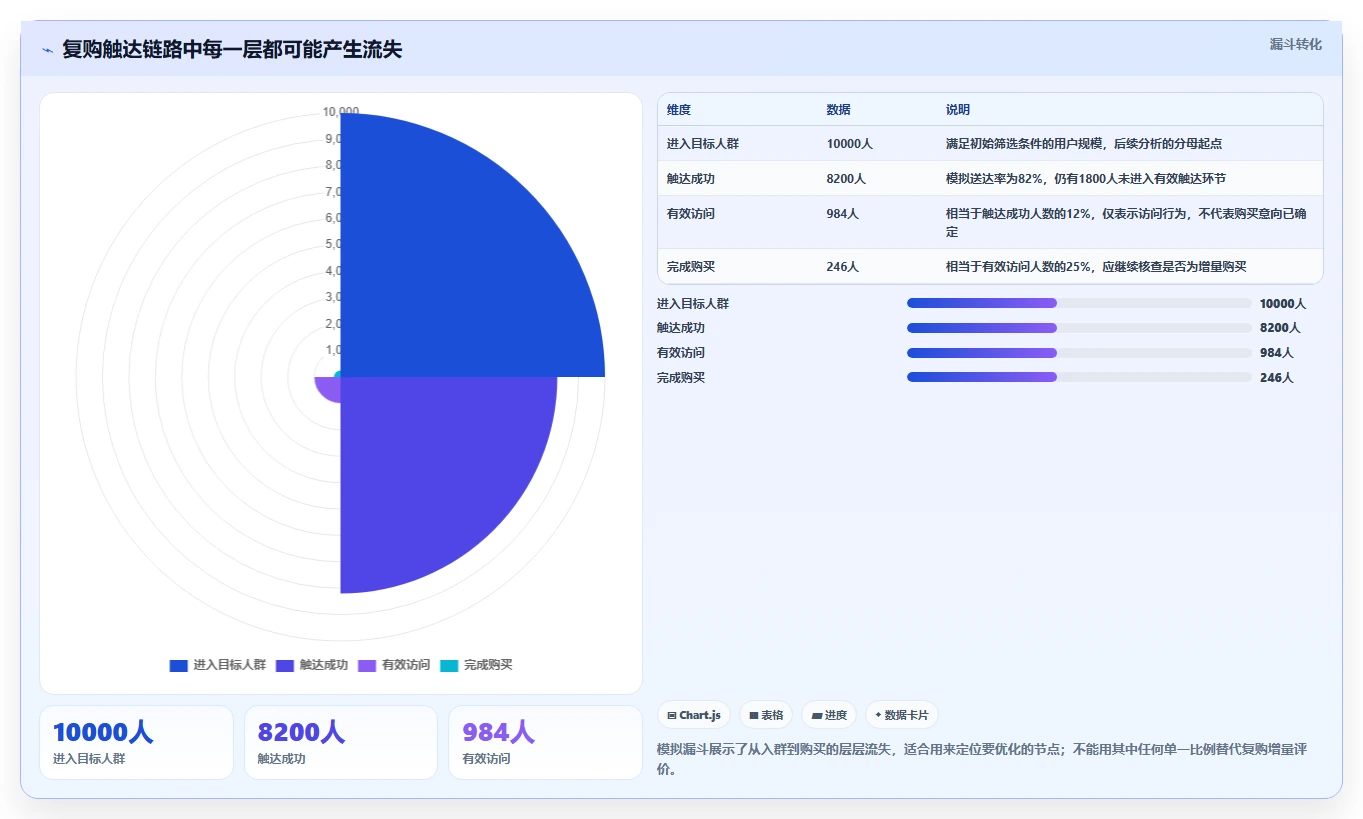Viewport: 1363px width, 819px height.
Task: Toggle the 进入目标人群 legend swatch
Action: click(178, 665)
